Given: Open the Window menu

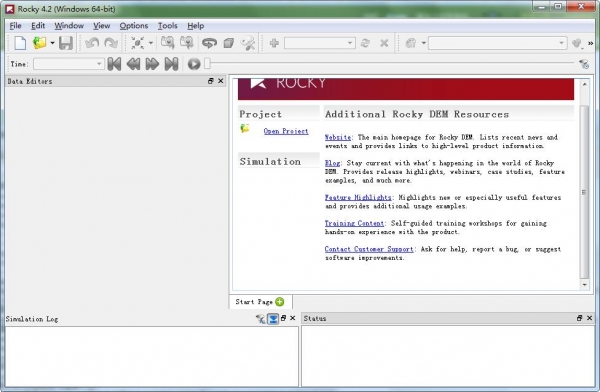Looking at the screenshot, I should click(69, 26).
